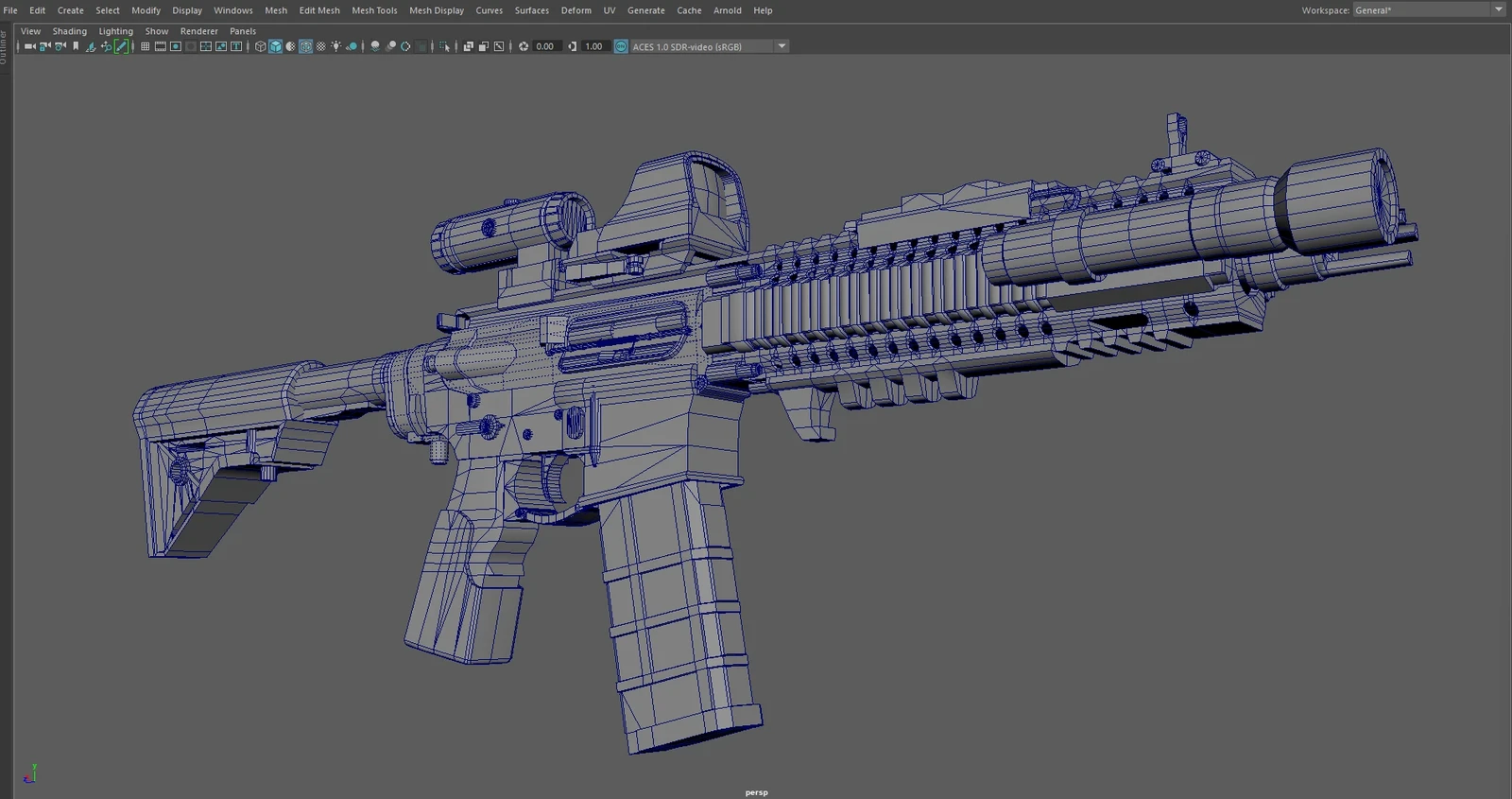The image size is (1512, 799).
Task: Click the Camera Attributes icon
Action: click(60, 46)
